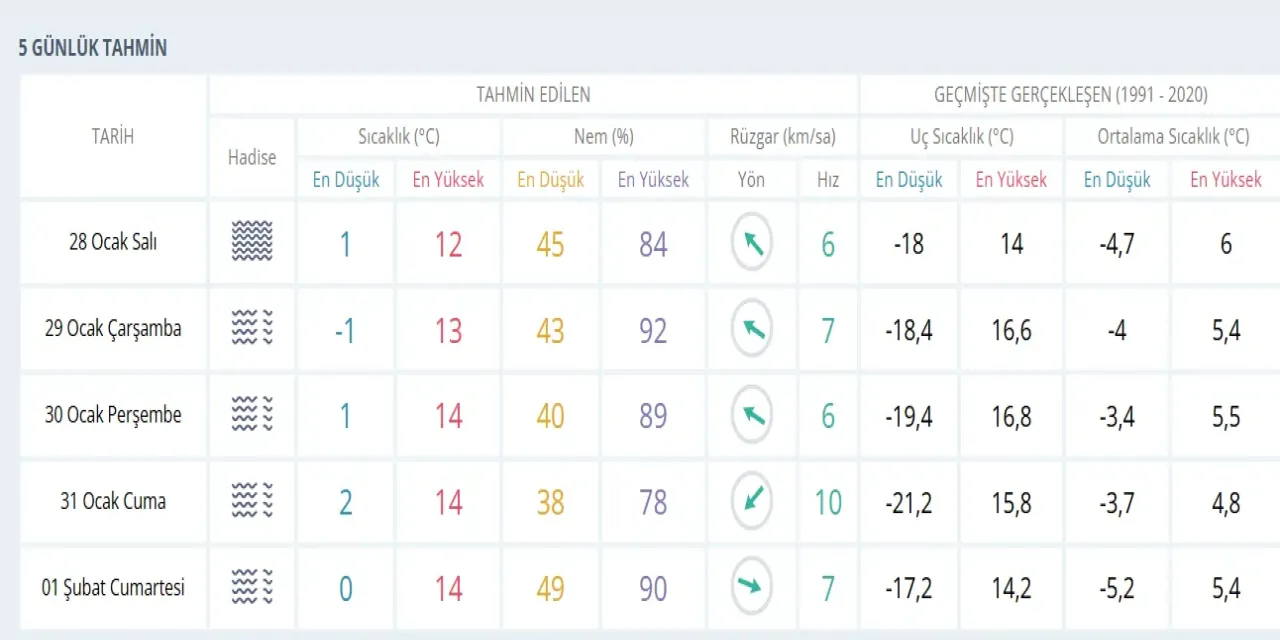Screen dimensions: 1280x640
Task: Click the Uç Sıcaklık (°C) header
Action: coord(961,137)
